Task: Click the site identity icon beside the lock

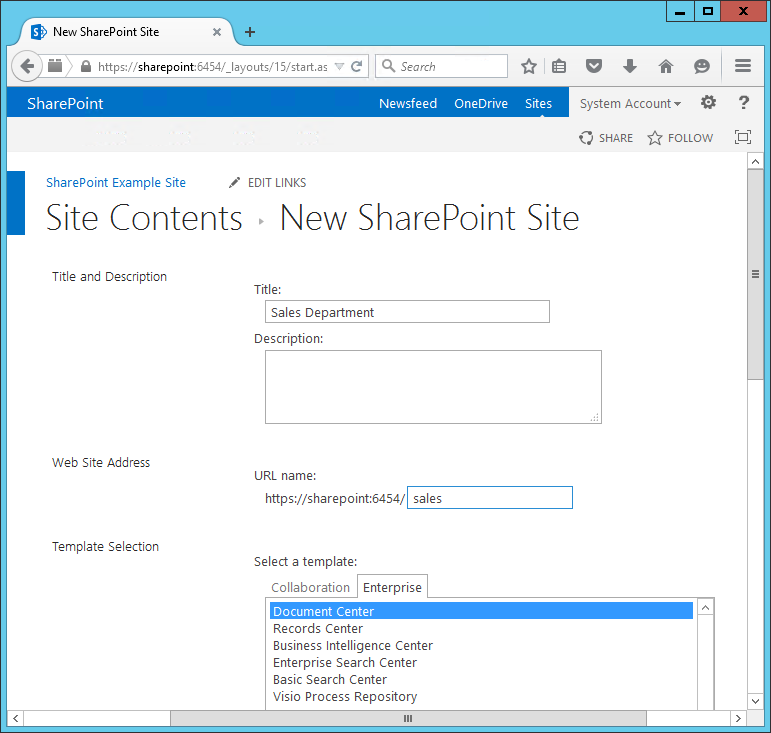Action: click(55, 65)
